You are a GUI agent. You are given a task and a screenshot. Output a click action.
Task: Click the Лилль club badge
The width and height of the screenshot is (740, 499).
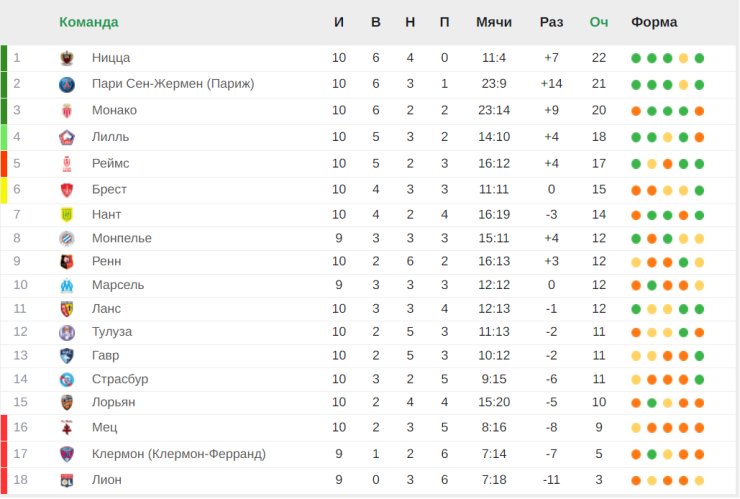click(x=67, y=137)
